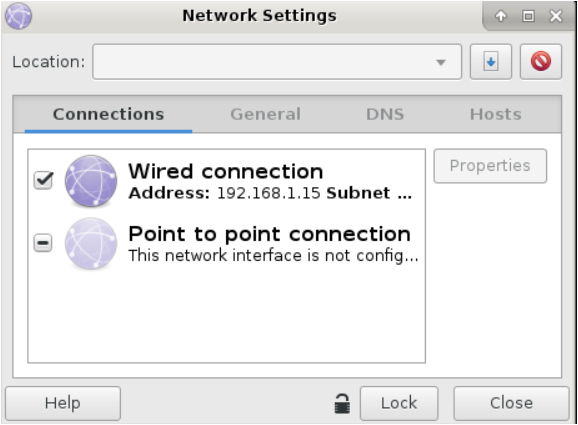Click inside the Location combo box field

pyautogui.click(x=277, y=62)
